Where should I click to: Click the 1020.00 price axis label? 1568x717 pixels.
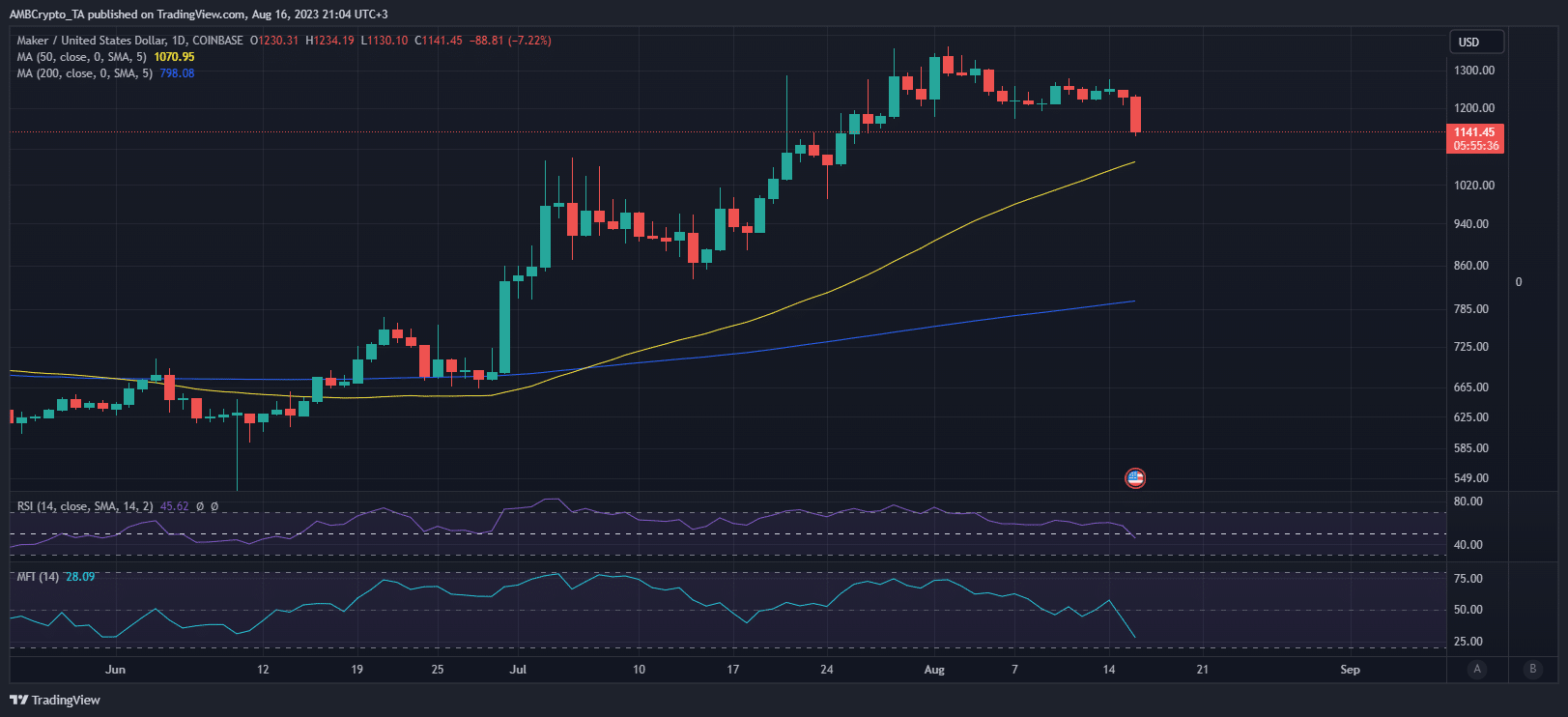1474,186
